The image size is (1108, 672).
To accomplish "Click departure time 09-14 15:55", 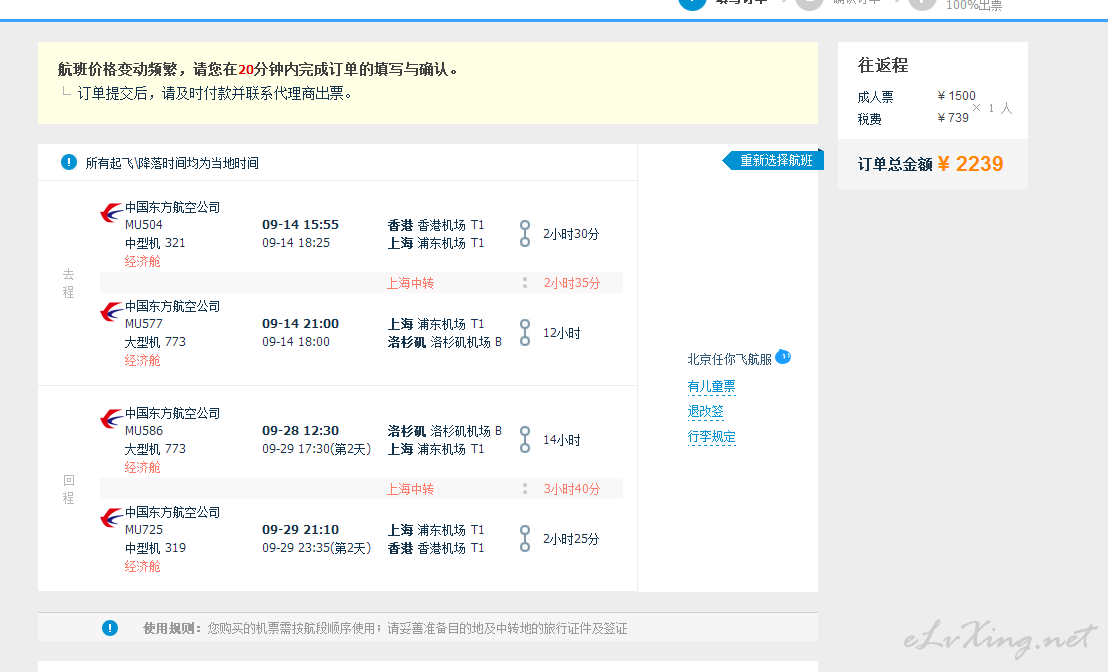I will [300, 225].
